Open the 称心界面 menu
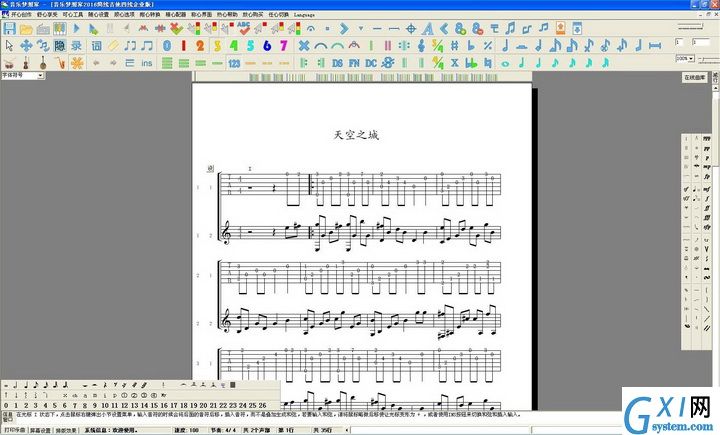The width and height of the screenshot is (720, 435). click(201, 15)
